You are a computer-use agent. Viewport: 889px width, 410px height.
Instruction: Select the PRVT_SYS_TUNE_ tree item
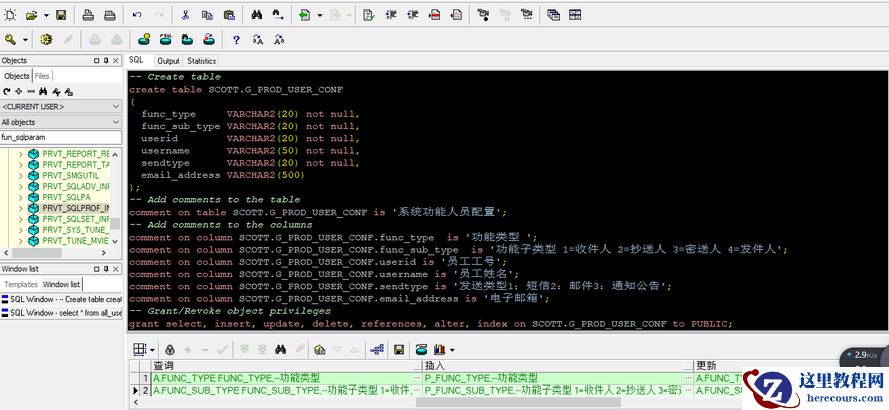(76, 230)
